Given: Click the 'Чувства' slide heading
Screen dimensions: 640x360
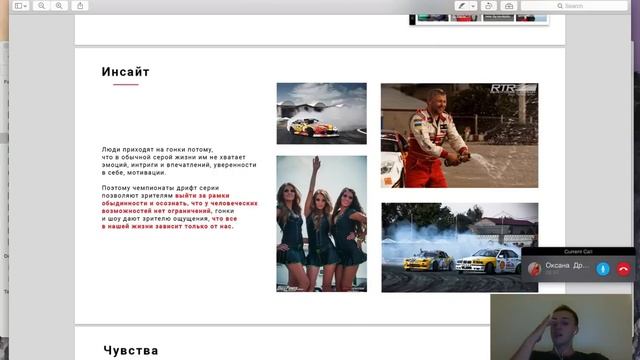Looking at the screenshot, I should 131,350.
